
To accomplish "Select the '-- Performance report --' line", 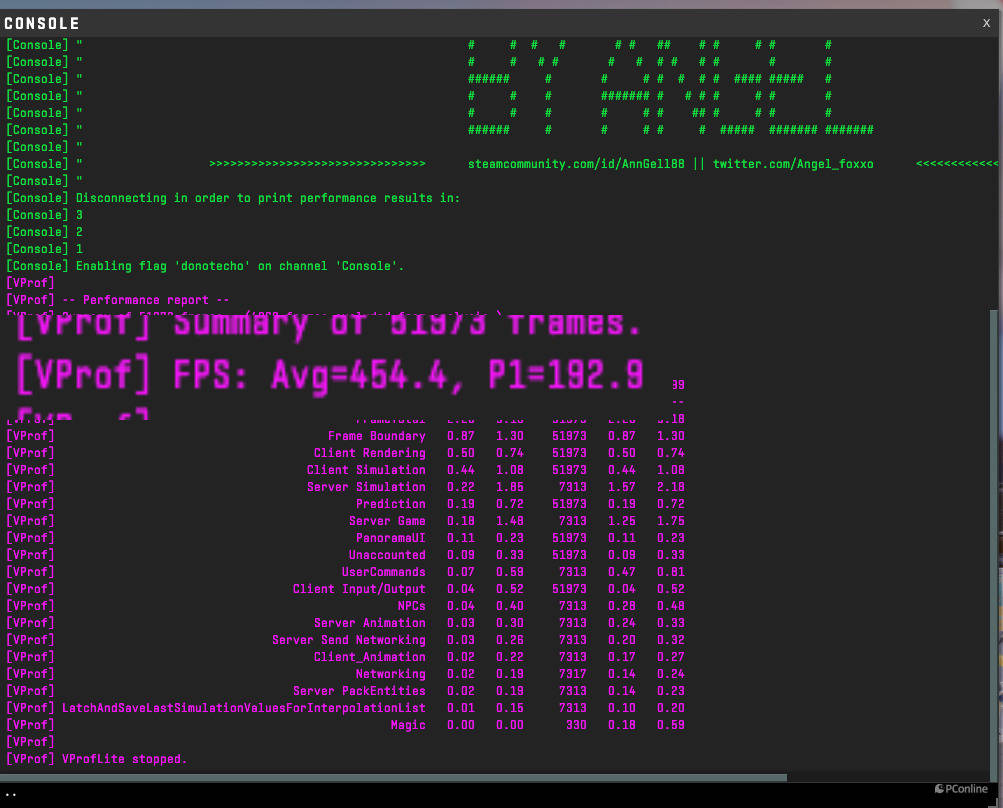I will pos(118,300).
